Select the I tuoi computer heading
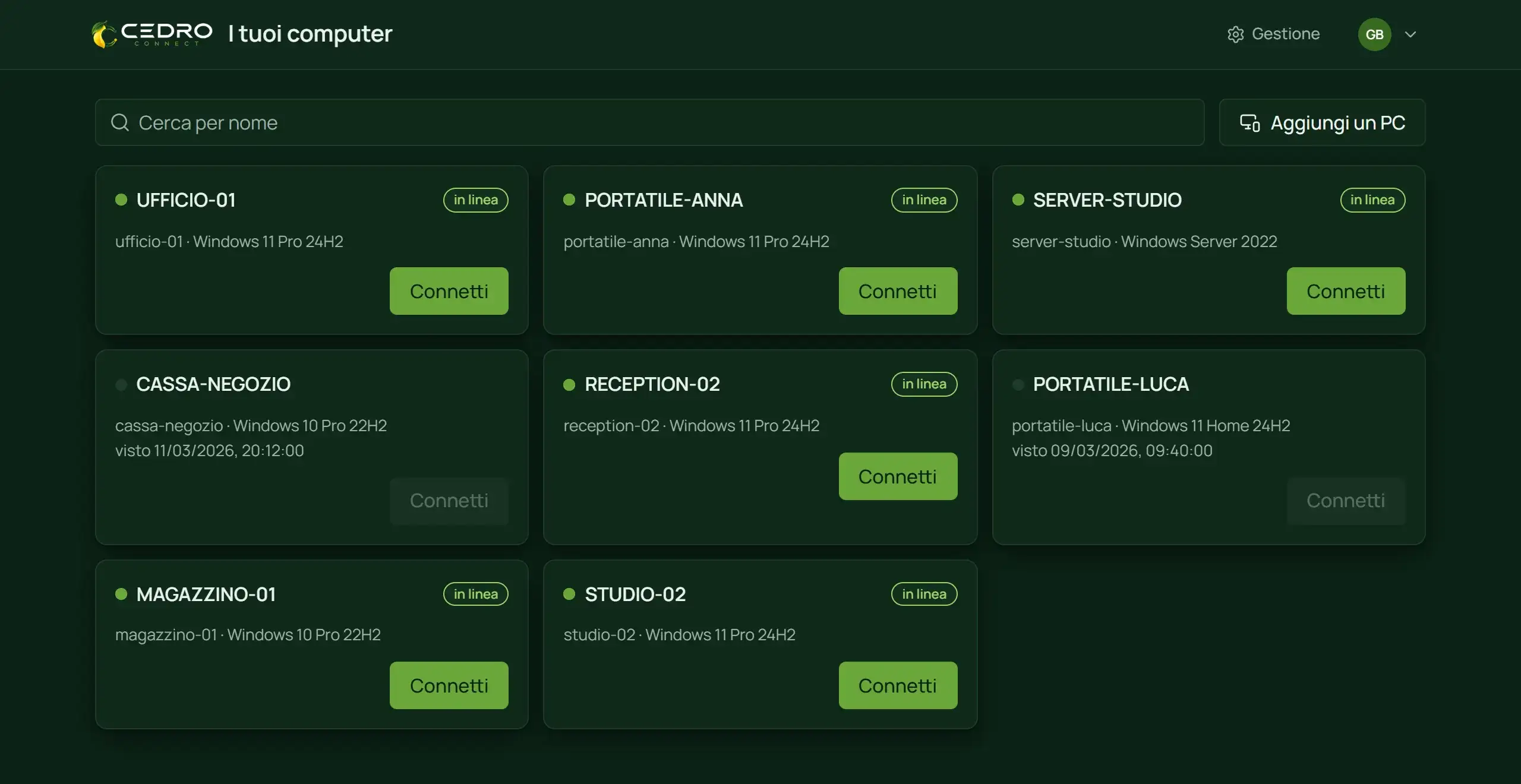Image resolution: width=1521 pixels, height=784 pixels. [x=310, y=34]
